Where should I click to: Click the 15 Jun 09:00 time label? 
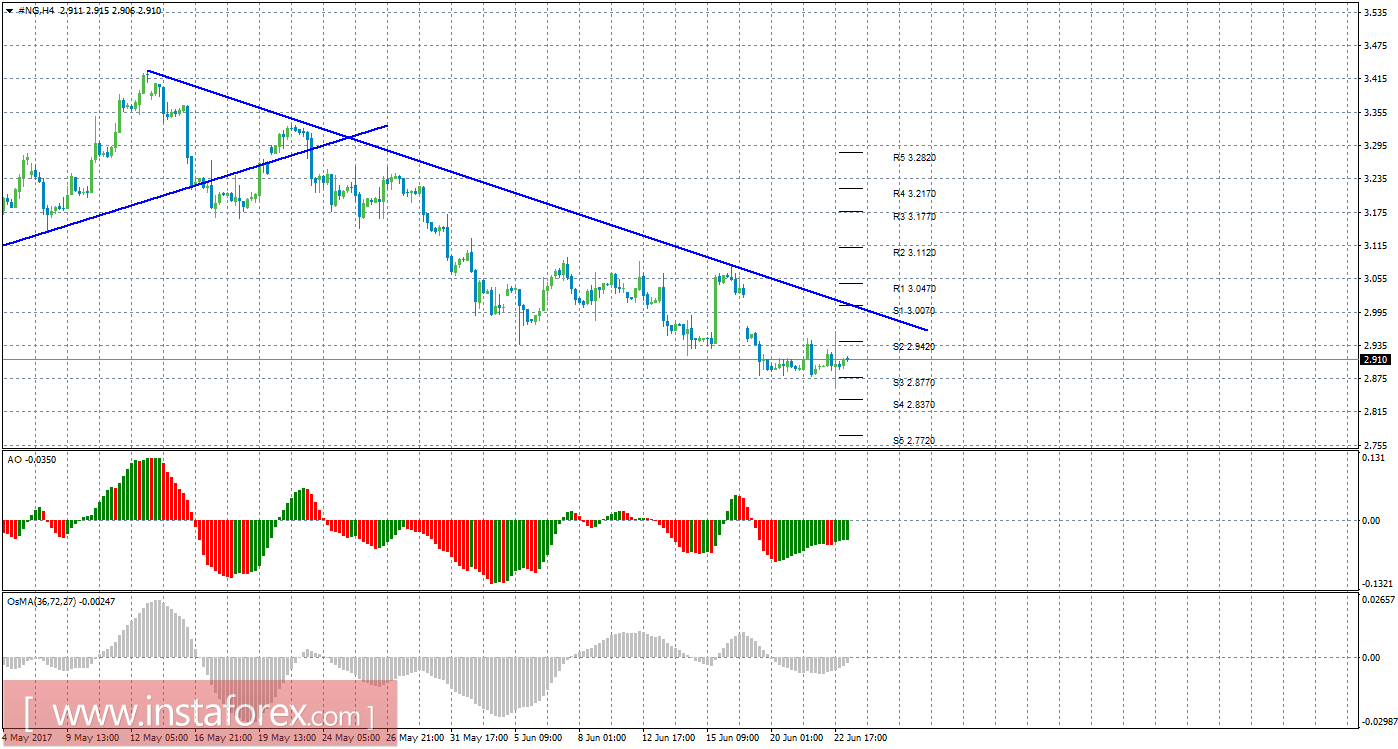click(x=734, y=738)
